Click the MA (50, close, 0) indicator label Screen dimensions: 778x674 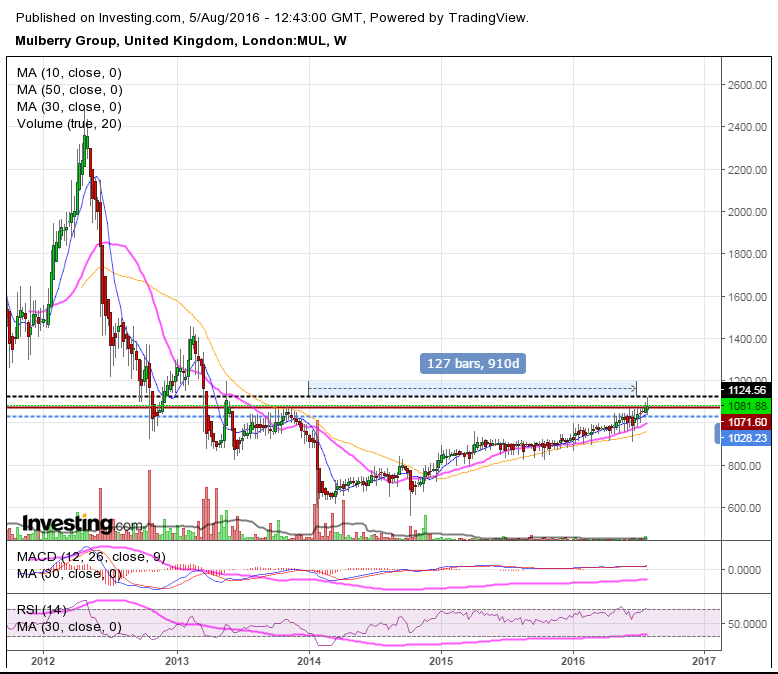point(69,90)
